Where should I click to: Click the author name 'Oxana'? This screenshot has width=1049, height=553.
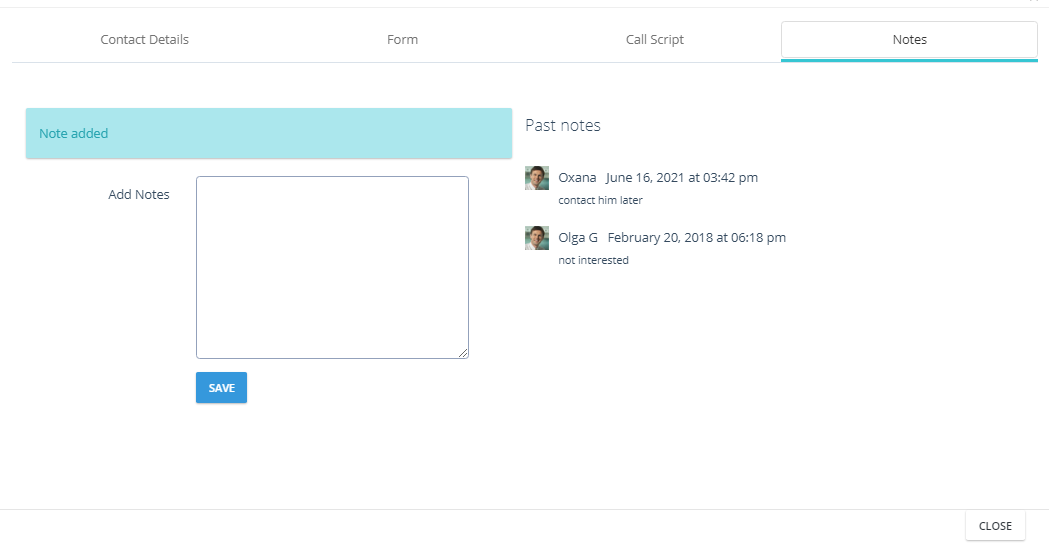[x=577, y=178]
